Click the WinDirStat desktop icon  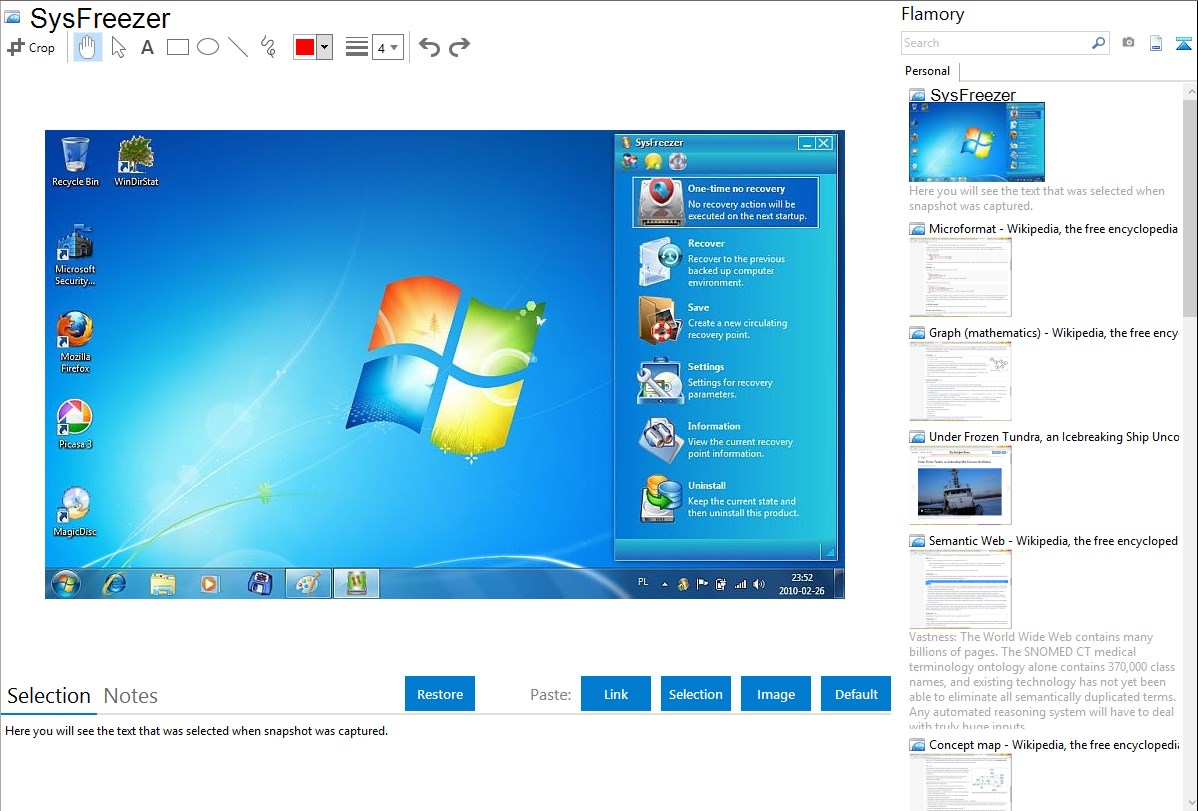pos(136,161)
